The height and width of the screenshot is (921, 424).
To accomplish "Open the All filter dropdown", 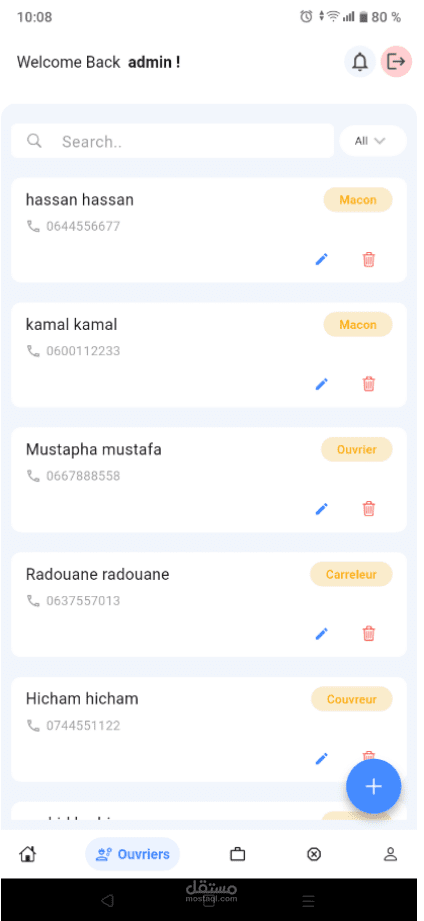I will [373, 141].
